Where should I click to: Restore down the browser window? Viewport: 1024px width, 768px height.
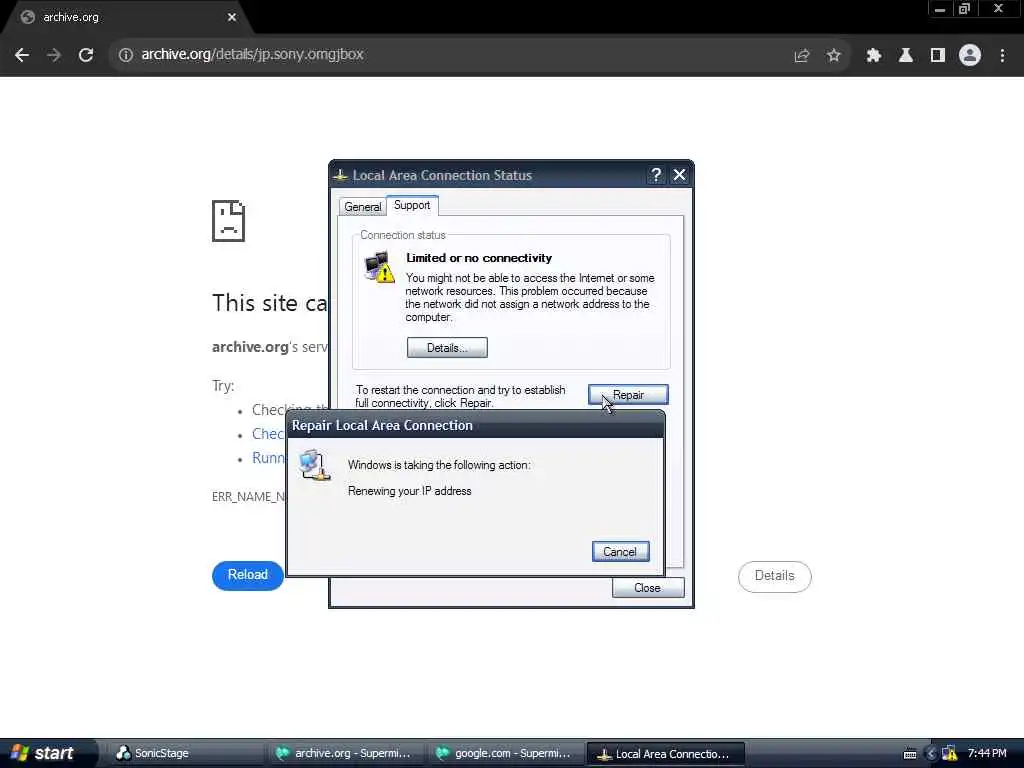pyautogui.click(x=965, y=9)
